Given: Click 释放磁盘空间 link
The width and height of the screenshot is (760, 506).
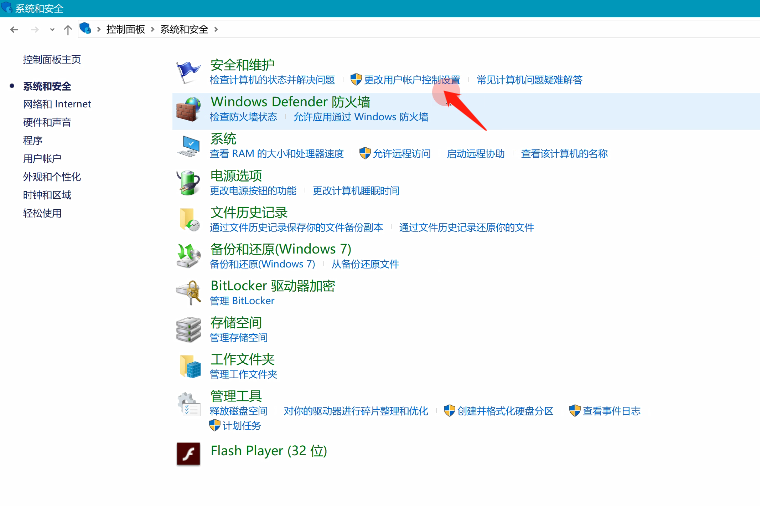Looking at the screenshot, I should pos(238,411).
